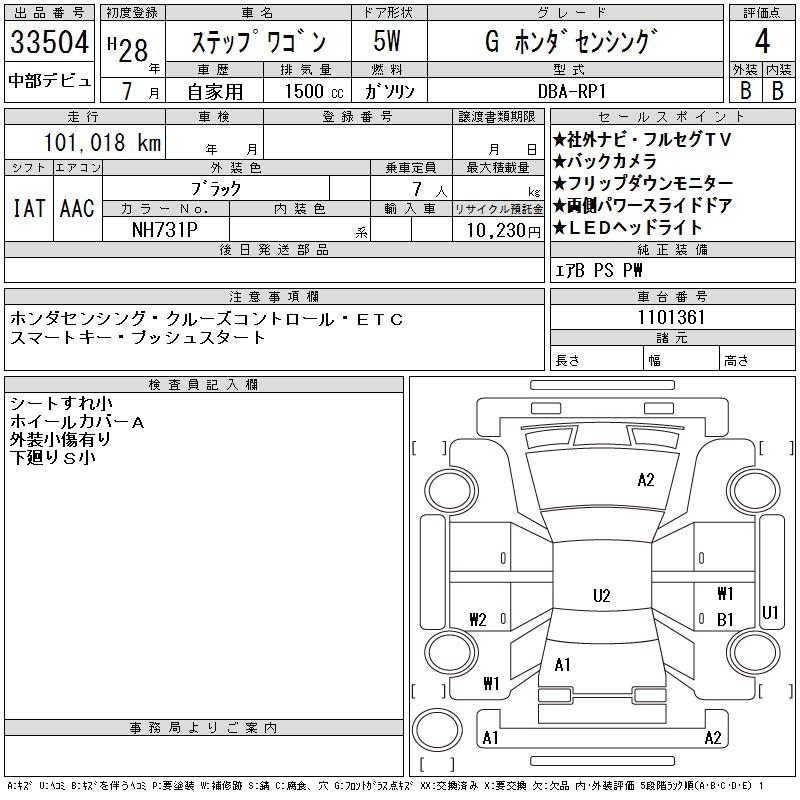
Task: Click the grade G ホンダセンシング
Action: tap(570, 41)
